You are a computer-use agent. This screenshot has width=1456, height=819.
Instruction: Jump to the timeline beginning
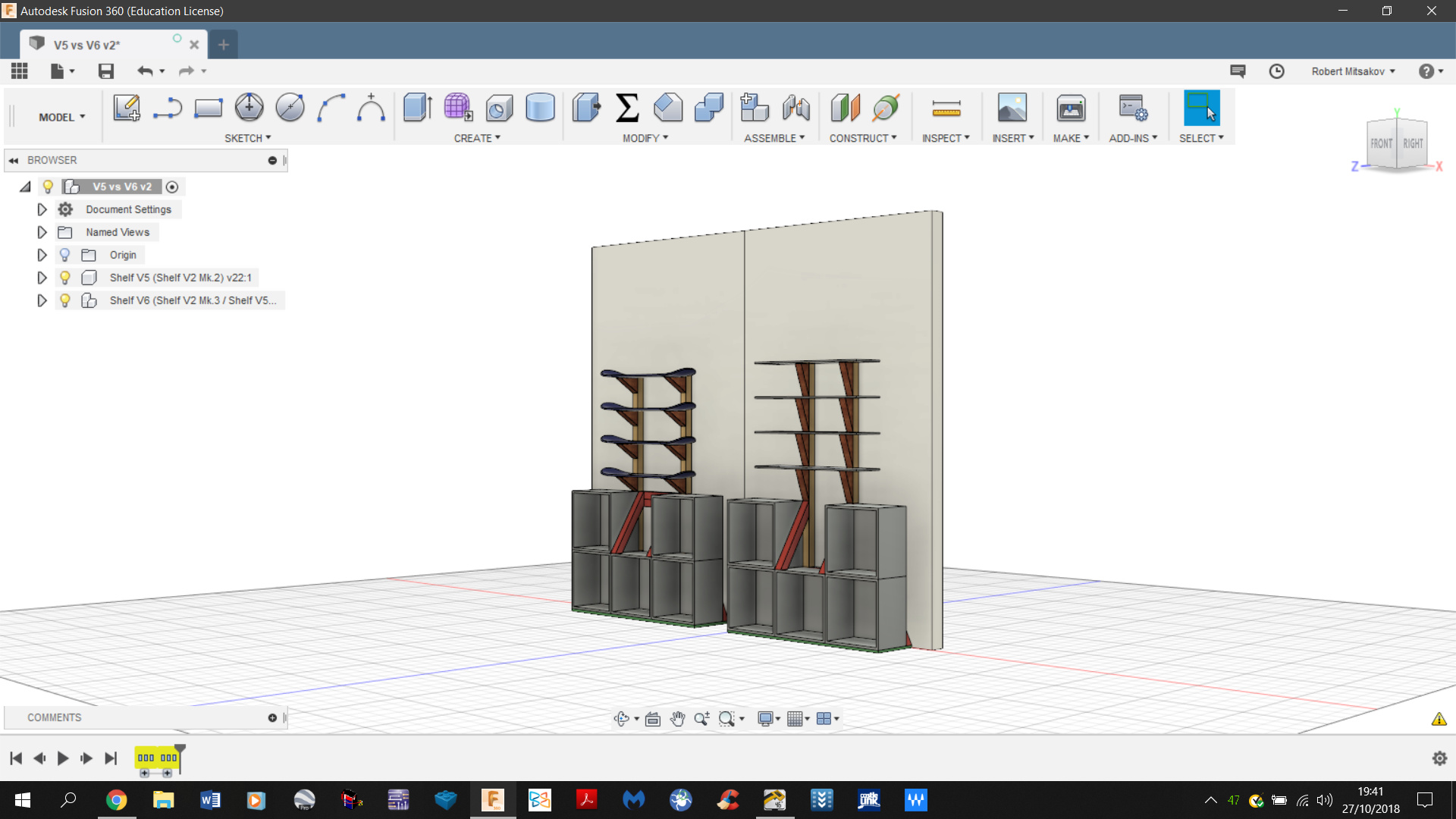point(16,758)
